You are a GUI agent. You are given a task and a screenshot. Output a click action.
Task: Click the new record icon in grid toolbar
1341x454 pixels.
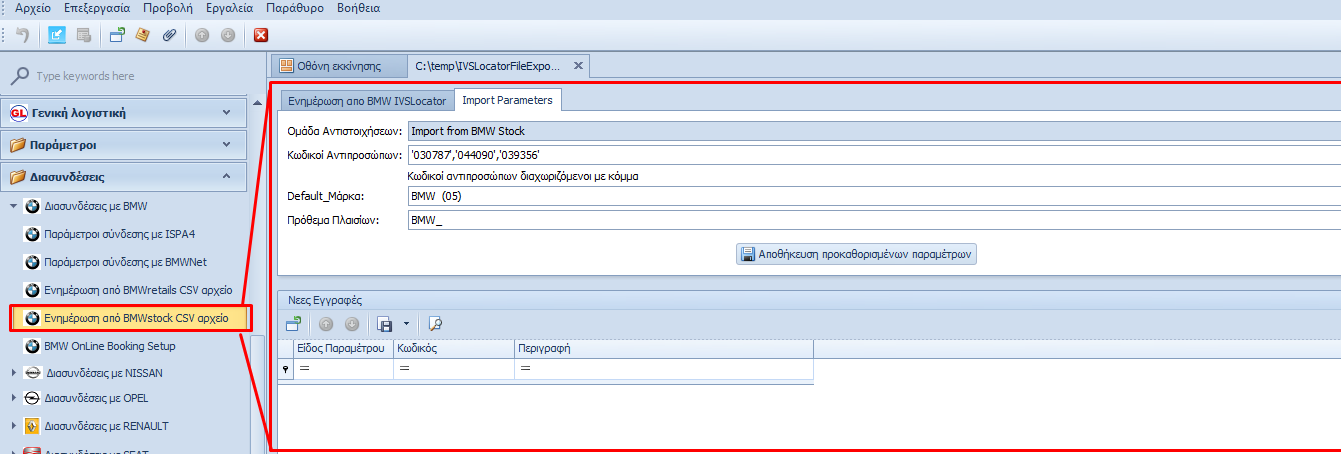[293, 323]
